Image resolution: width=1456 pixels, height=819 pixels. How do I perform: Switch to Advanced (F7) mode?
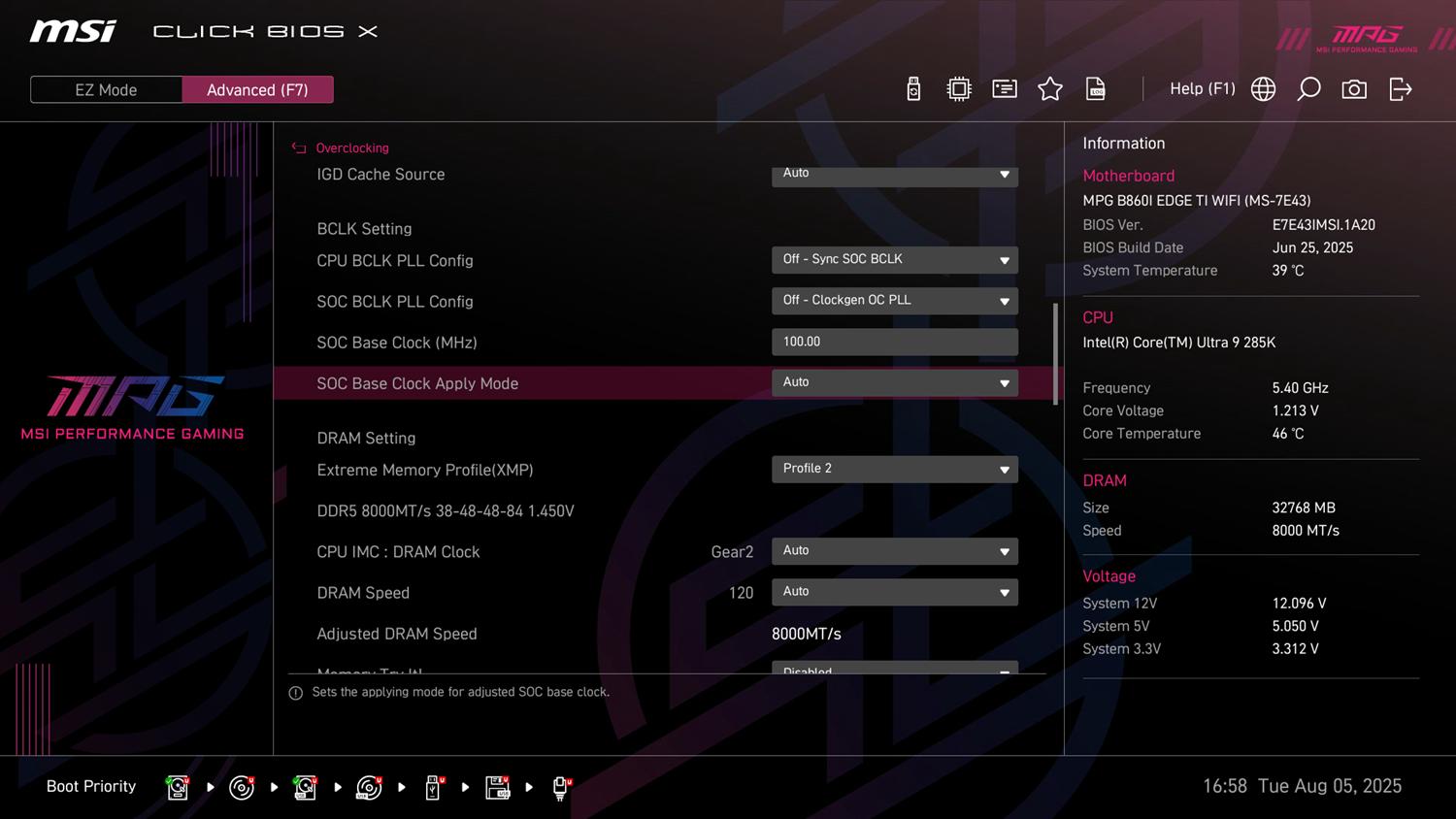(x=257, y=89)
